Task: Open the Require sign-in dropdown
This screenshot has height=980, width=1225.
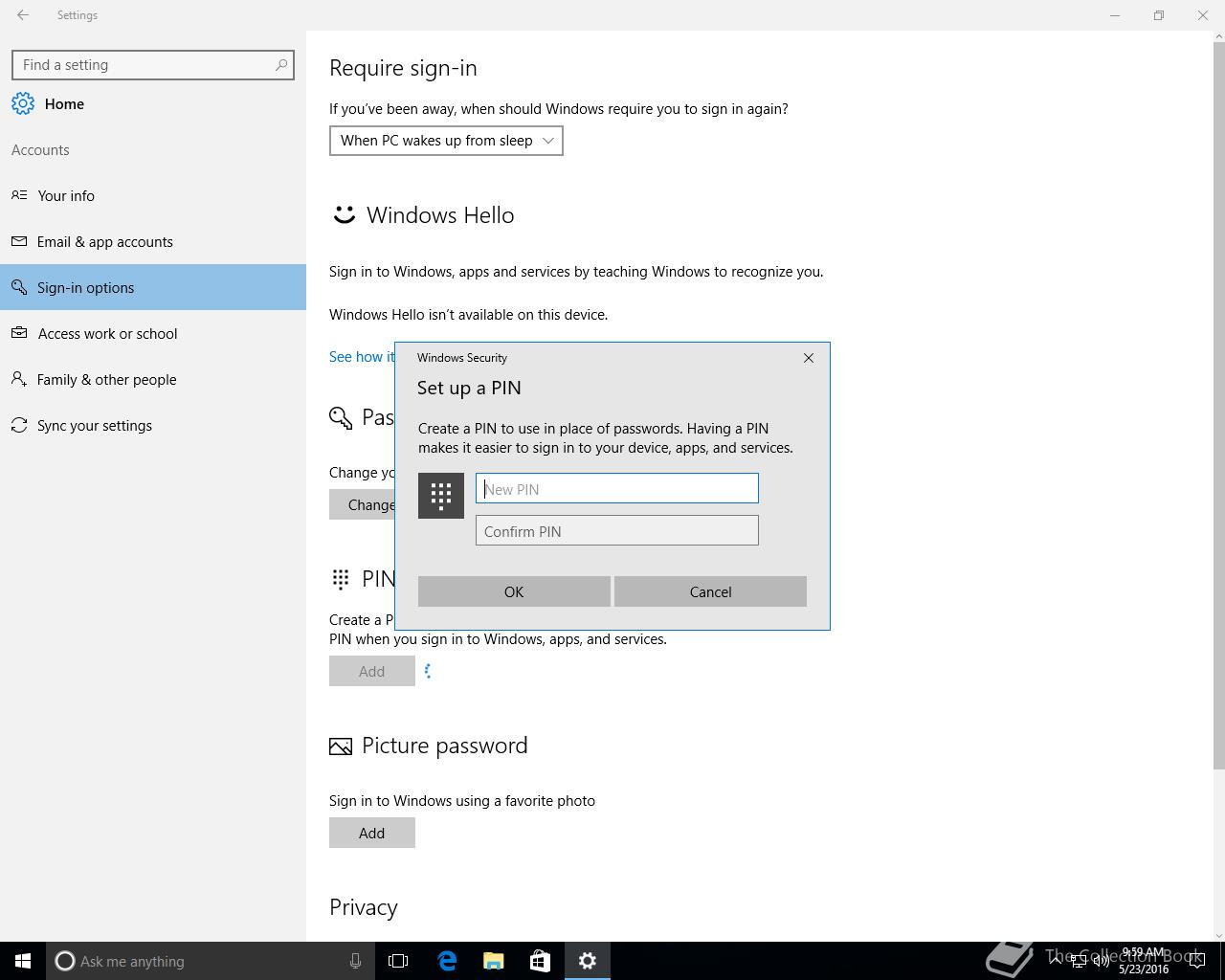Action: (x=446, y=141)
